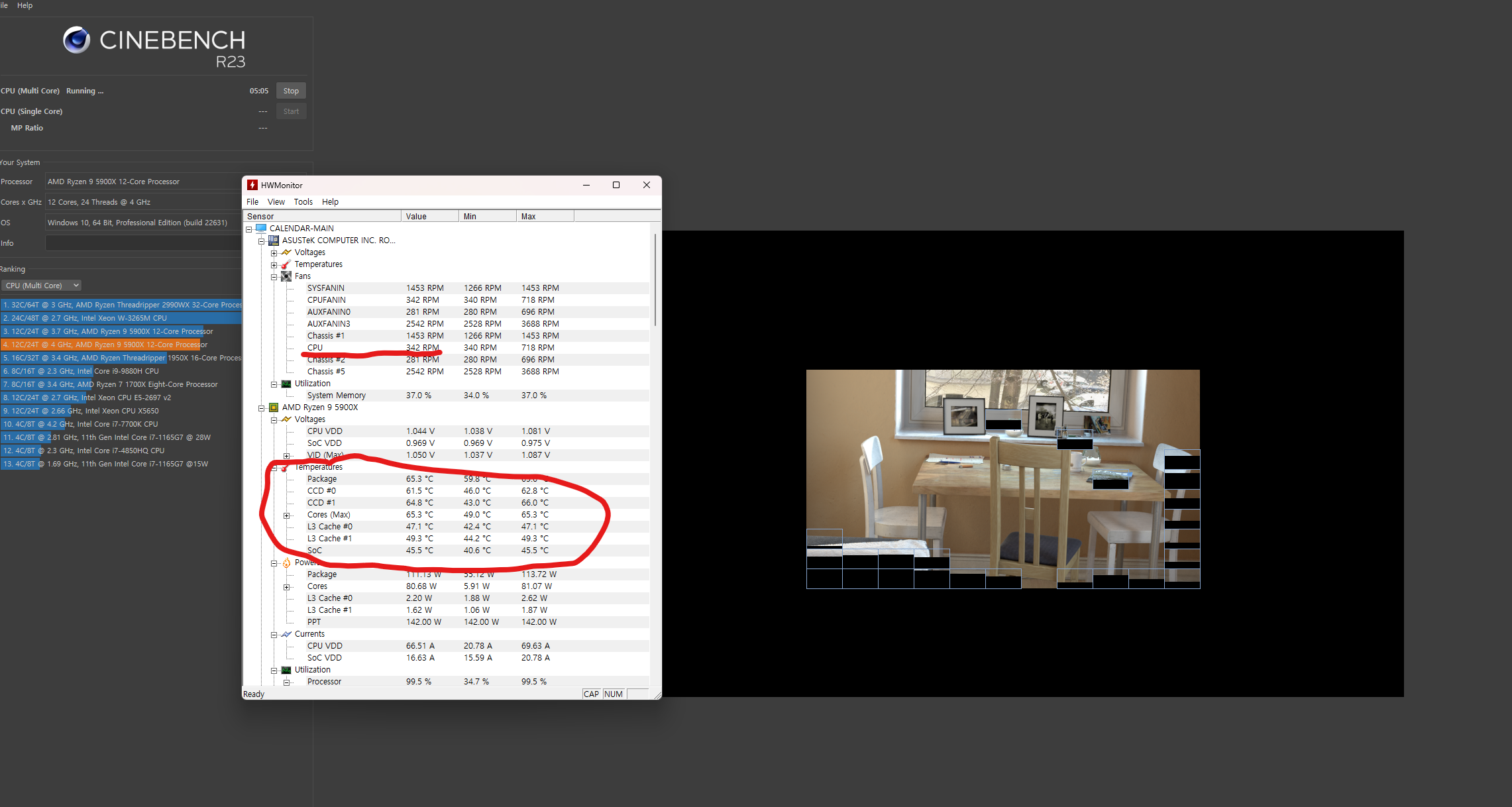Image resolution: width=1512 pixels, height=807 pixels.
Task: Click the Utilization icon above Processor row
Action: click(286, 670)
